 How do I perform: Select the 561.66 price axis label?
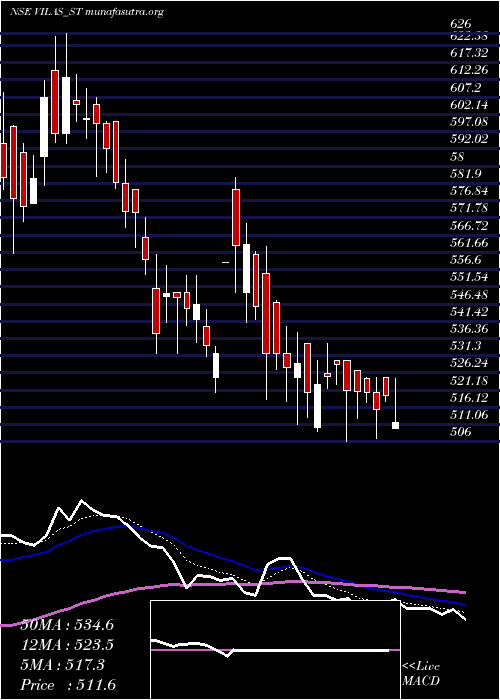coord(469,242)
